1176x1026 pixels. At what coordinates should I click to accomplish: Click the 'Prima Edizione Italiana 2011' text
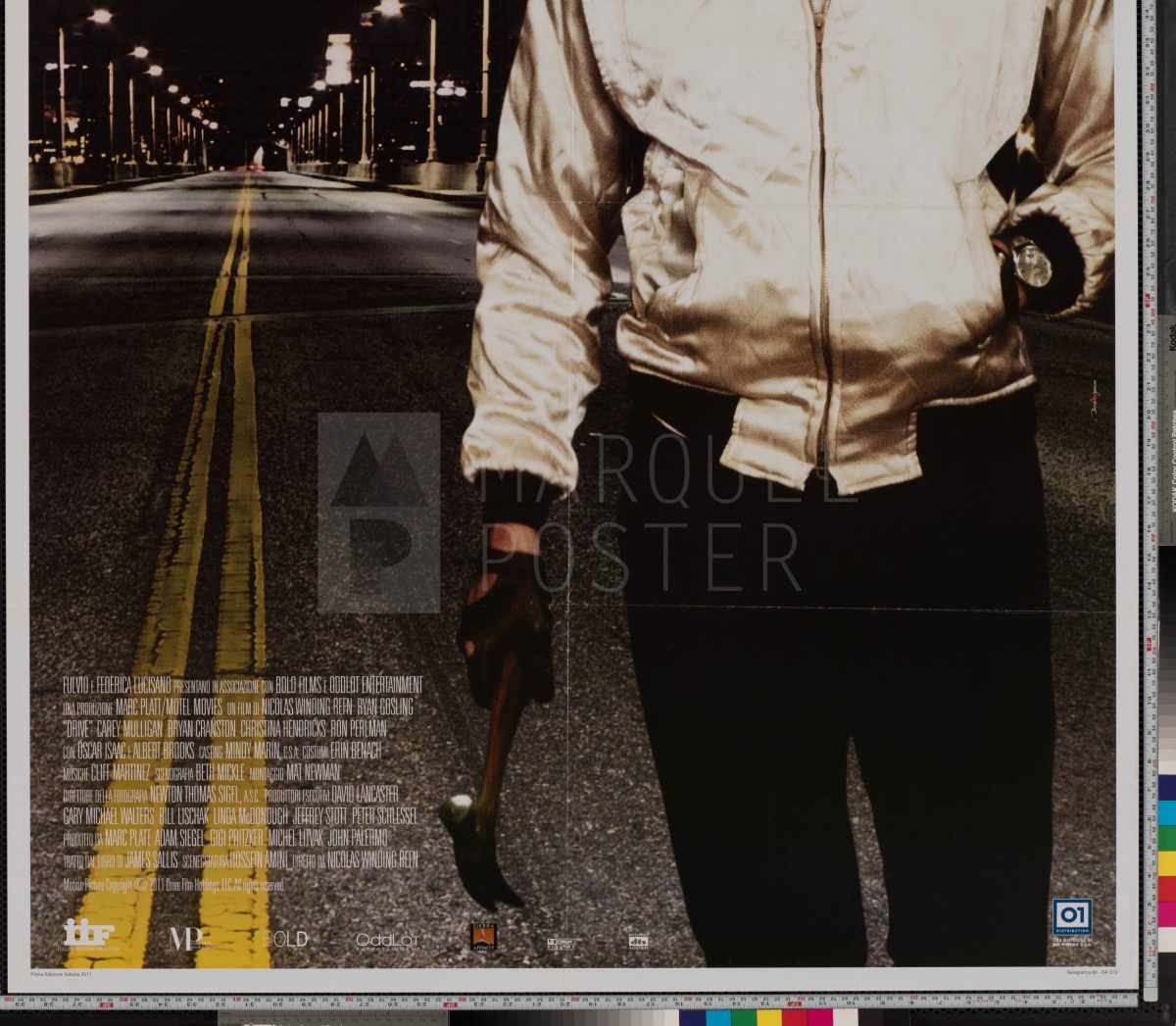tap(67, 974)
